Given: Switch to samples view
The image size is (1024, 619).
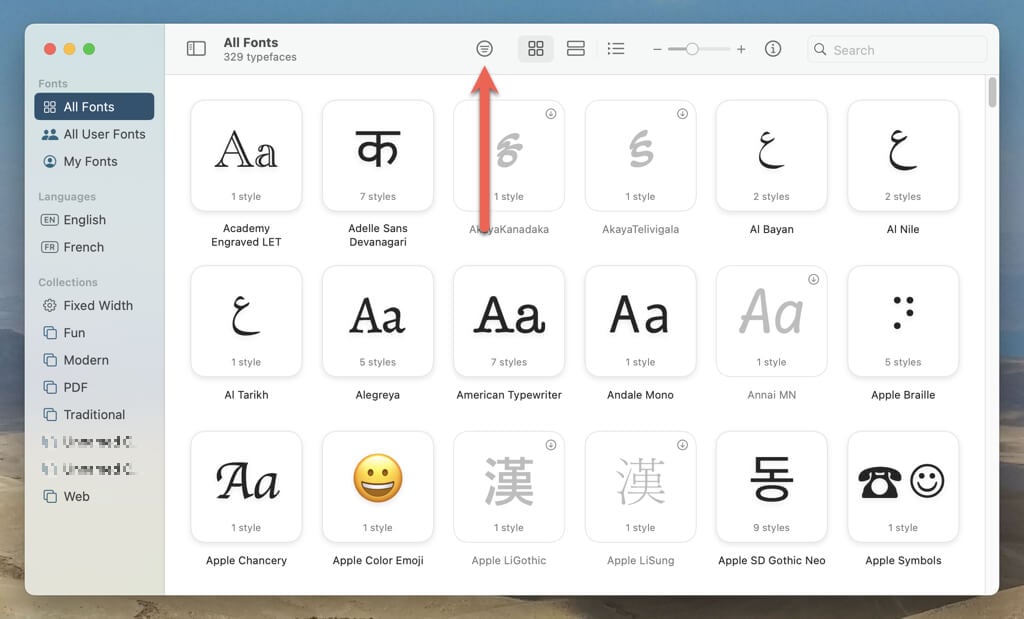Looking at the screenshot, I should pos(575,48).
